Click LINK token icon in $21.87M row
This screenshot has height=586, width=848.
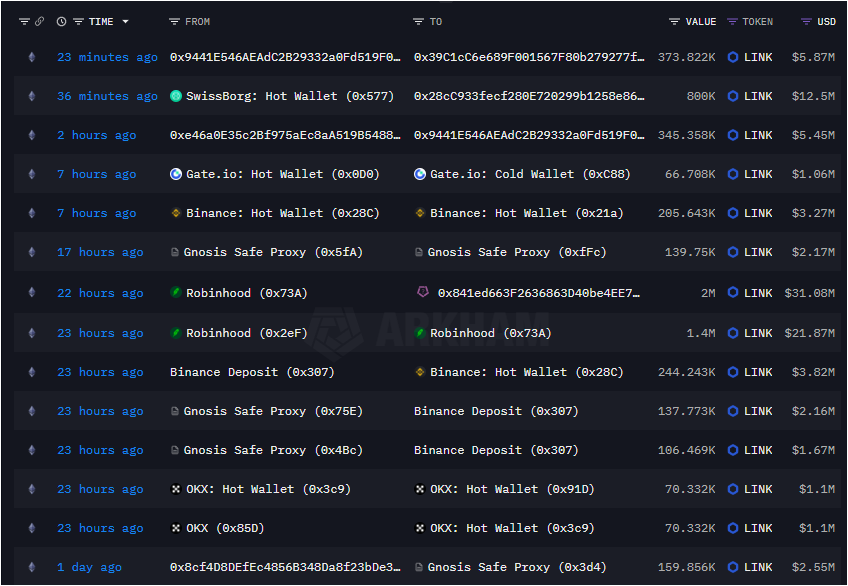[x=733, y=333]
